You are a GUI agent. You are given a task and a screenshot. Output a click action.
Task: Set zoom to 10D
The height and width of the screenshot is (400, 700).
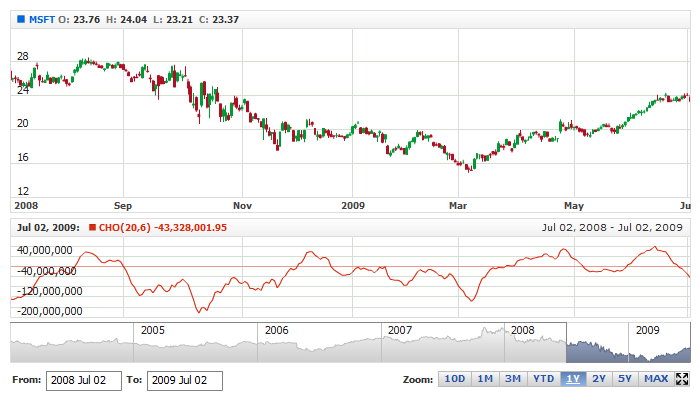point(454,379)
